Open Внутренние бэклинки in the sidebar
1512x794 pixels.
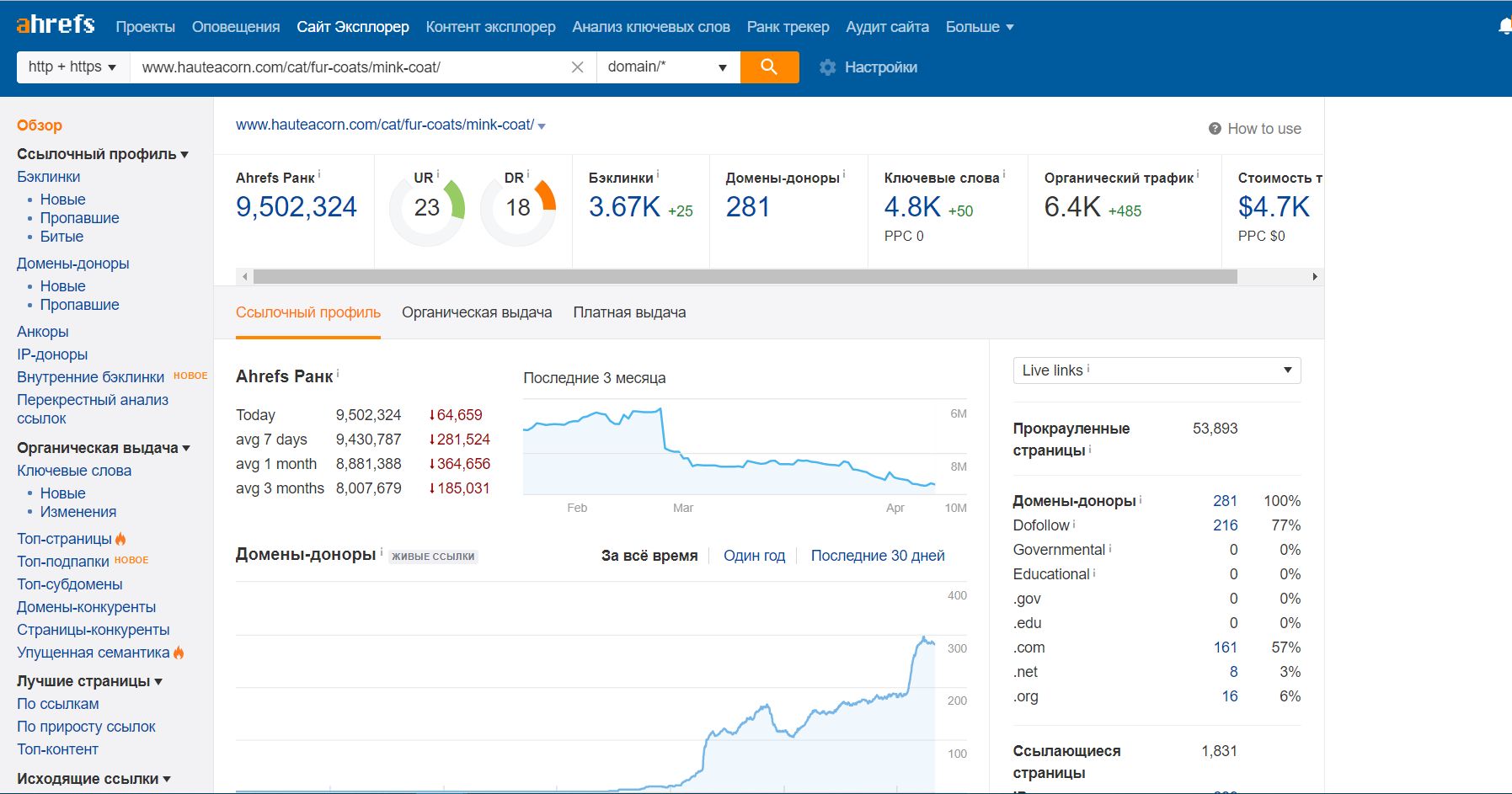point(90,377)
